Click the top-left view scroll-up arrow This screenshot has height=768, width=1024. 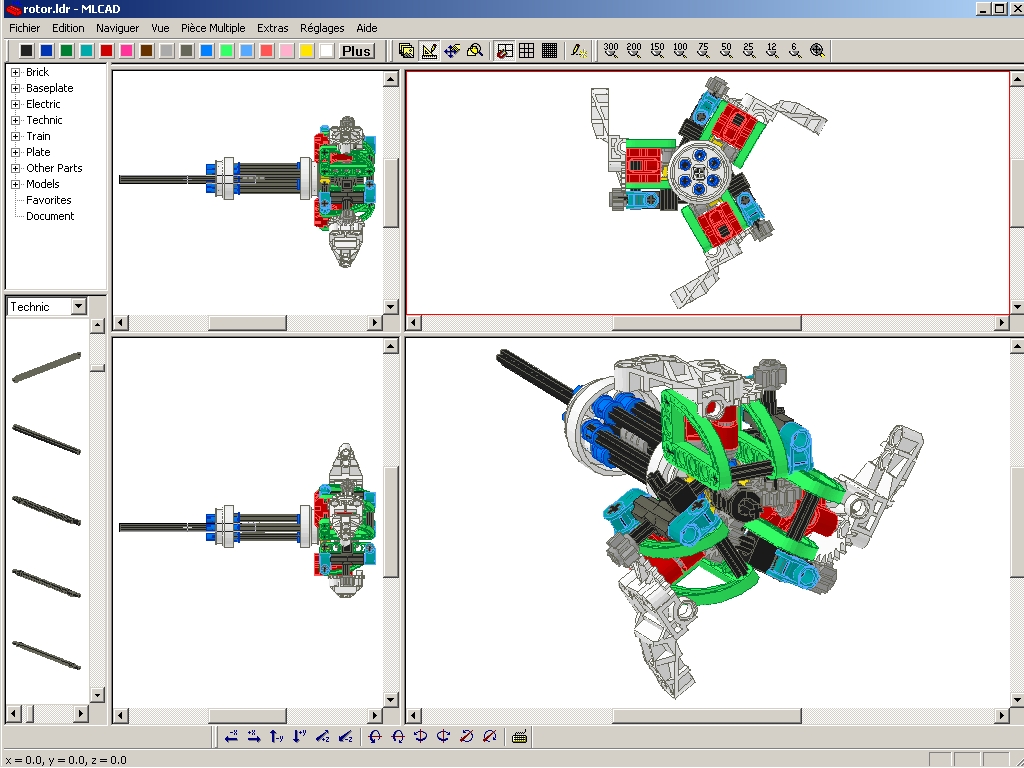[x=391, y=80]
